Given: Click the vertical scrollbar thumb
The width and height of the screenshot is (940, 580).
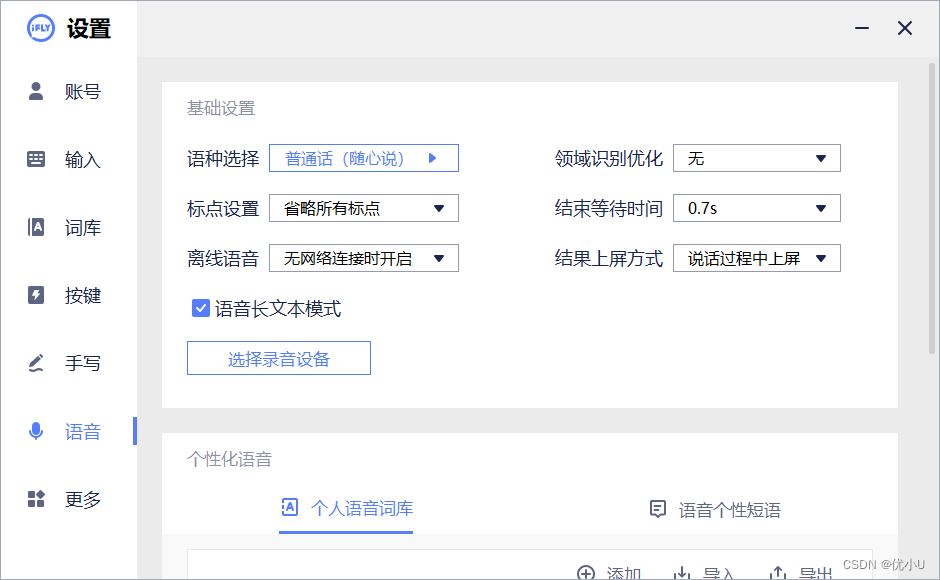Looking at the screenshot, I should (x=932, y=208).
